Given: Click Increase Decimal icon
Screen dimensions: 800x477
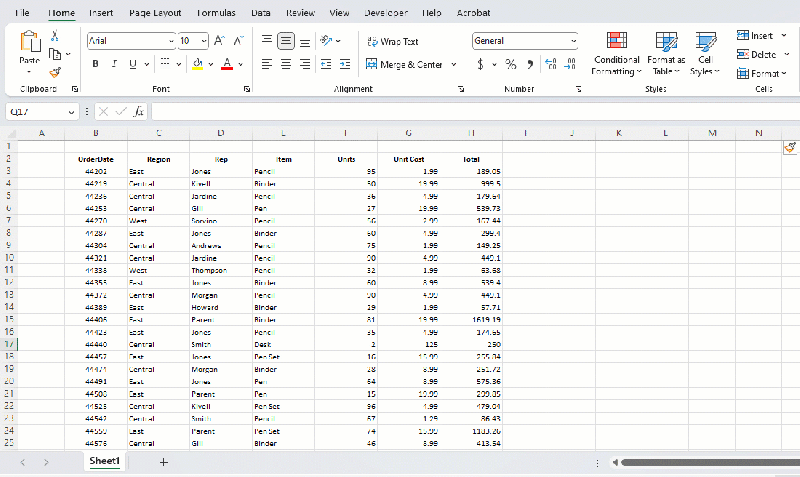Looking at the screenshot, I should (551, 64).
